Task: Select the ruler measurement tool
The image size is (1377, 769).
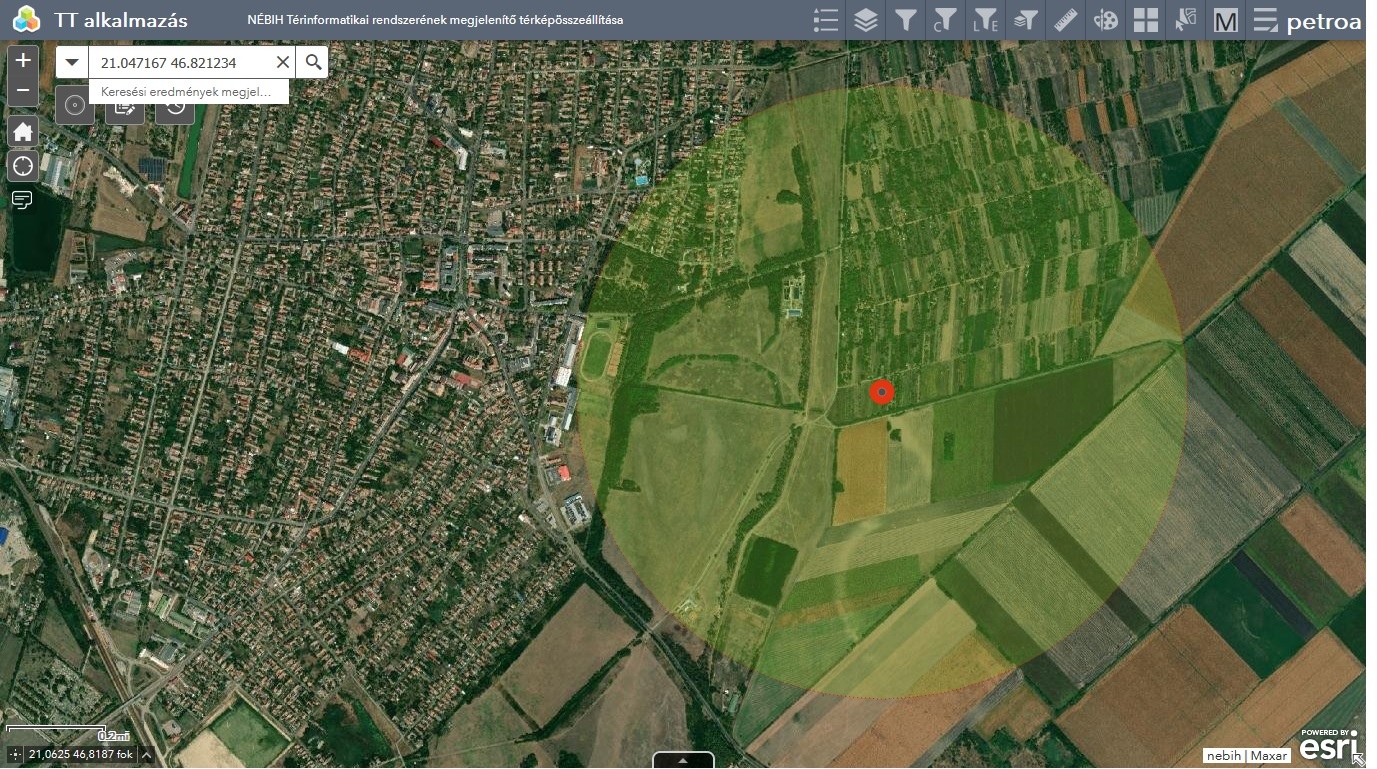Action: 1065,20
